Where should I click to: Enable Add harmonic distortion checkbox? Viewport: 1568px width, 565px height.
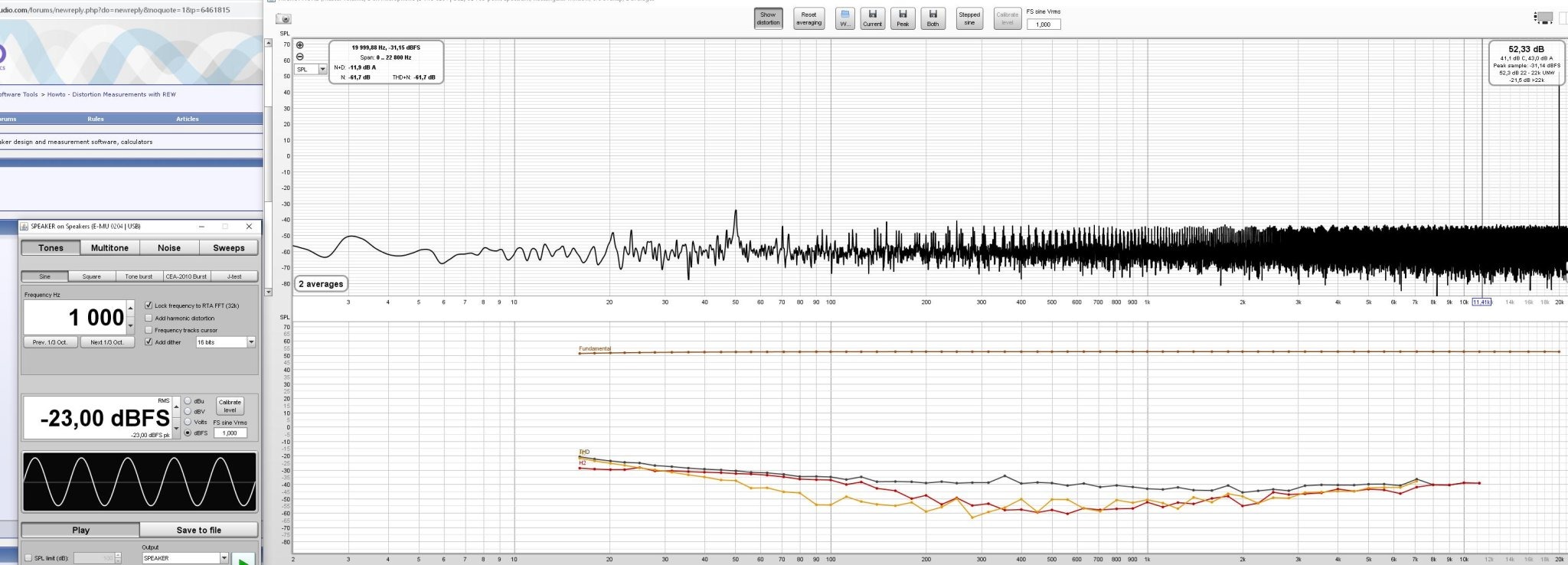[149, 318]
